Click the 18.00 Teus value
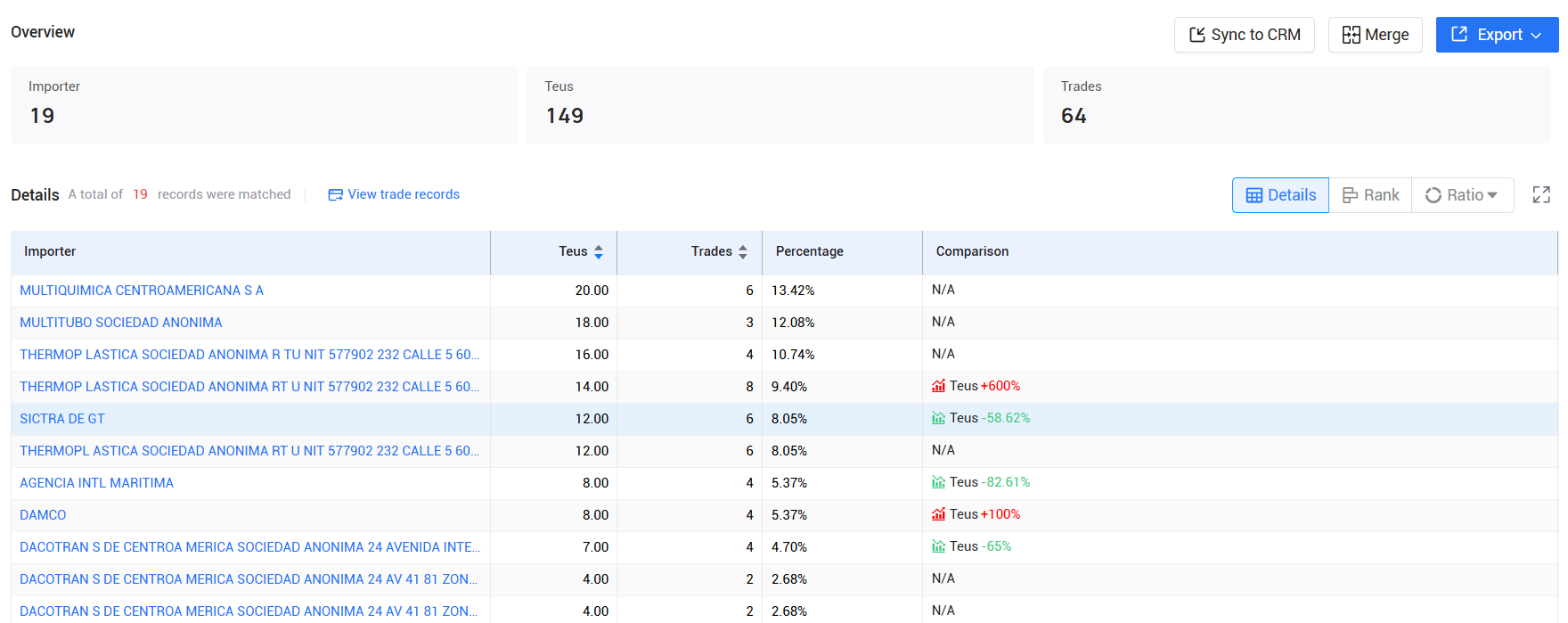This screenshot has width=1568, height=623. click(x=592, y=323)
